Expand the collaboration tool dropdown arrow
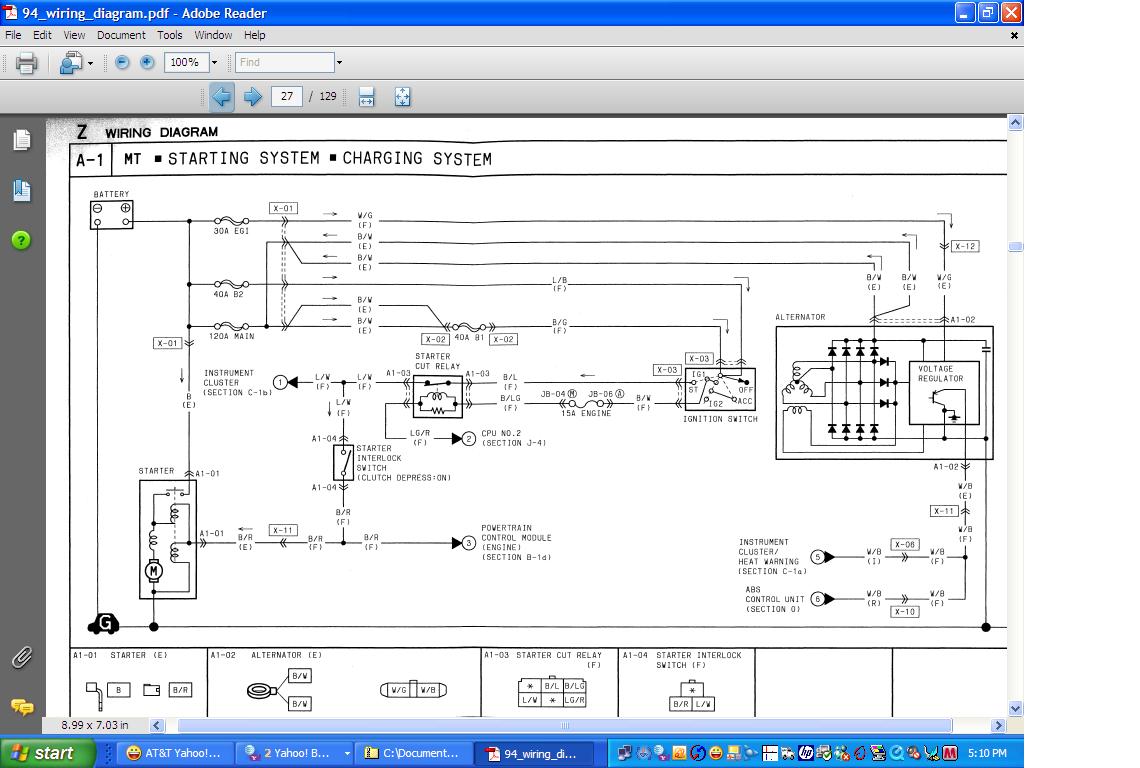The width and height of the screenshot is (1140, 768). tap(90, 63)
